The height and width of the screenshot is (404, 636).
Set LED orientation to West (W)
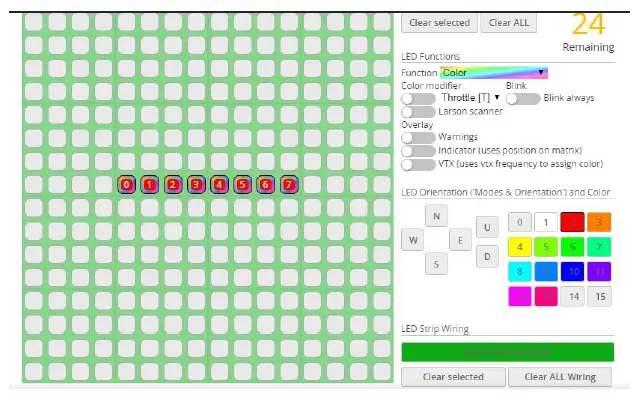pyautogui.click(x=413, y=240)
